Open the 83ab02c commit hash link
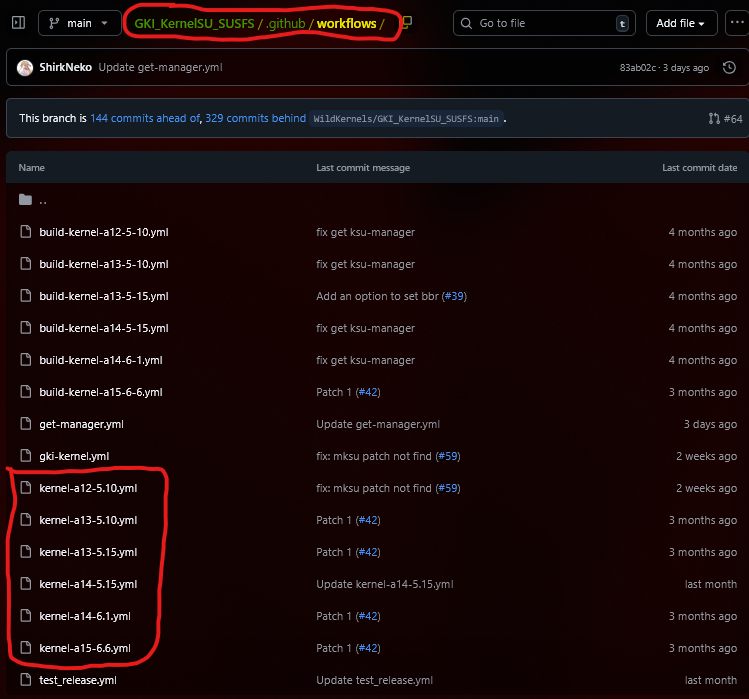Viewport: 749px width, 699px height. 639,68
